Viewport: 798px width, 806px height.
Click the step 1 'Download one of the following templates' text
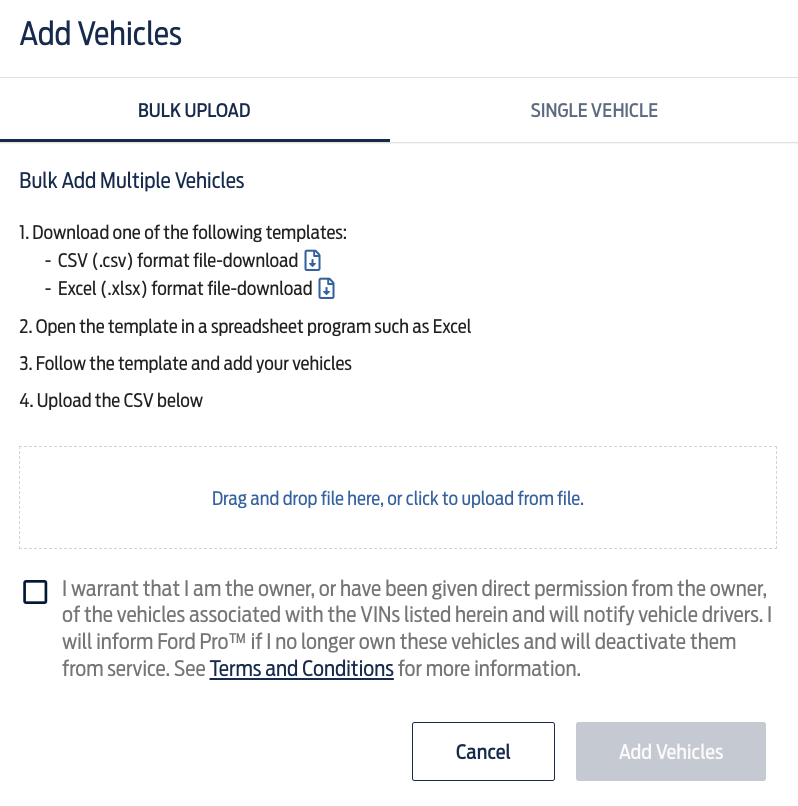(x=183, y=233)
